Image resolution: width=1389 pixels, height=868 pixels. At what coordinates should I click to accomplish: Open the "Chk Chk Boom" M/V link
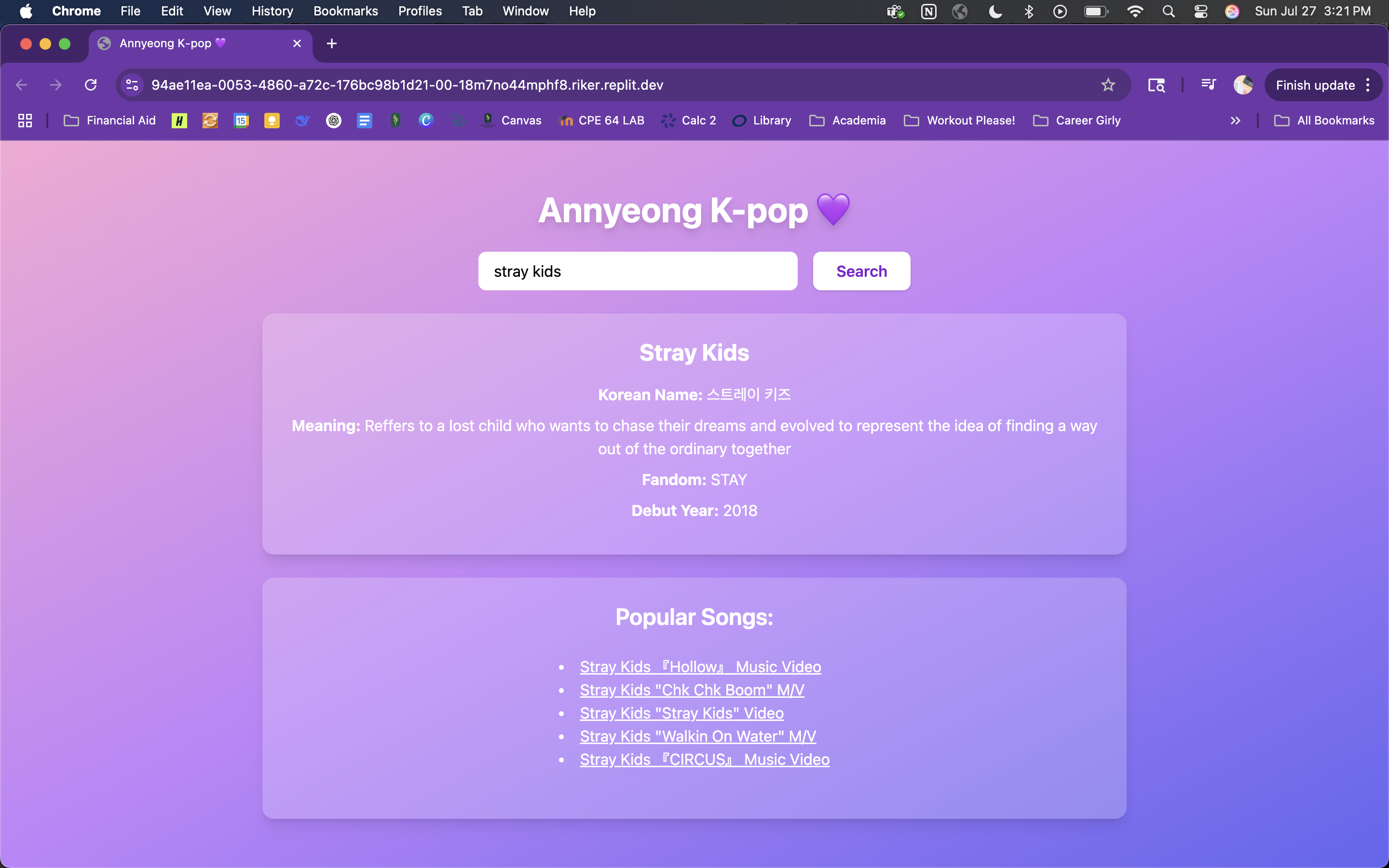(692, 690)
